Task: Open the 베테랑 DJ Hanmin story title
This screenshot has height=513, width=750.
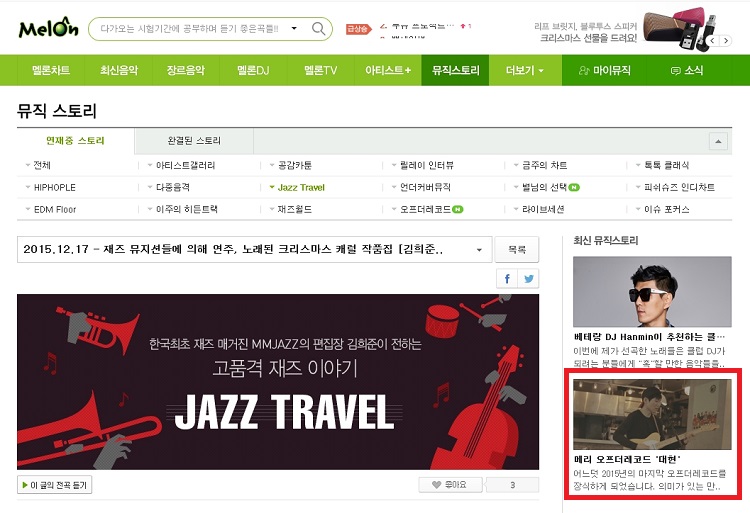Action: [649, 337]
